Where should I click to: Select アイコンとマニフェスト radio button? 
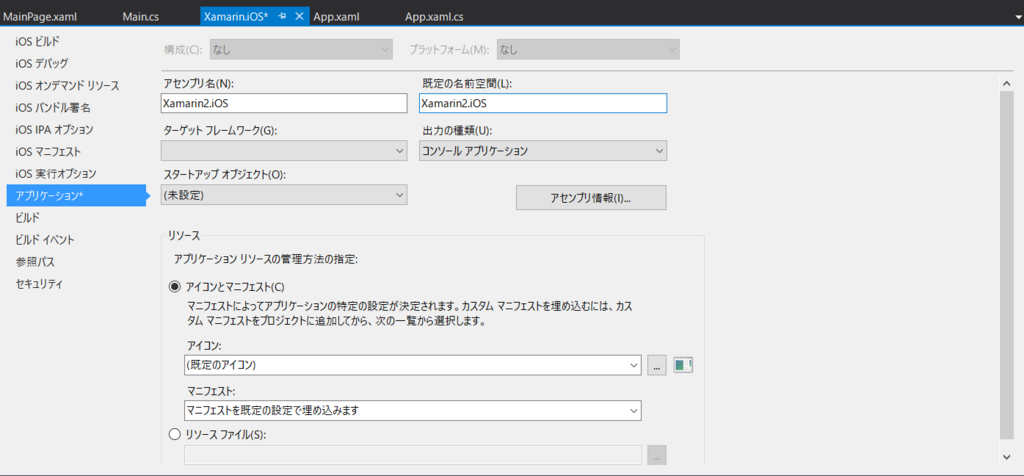coord(174,287)
